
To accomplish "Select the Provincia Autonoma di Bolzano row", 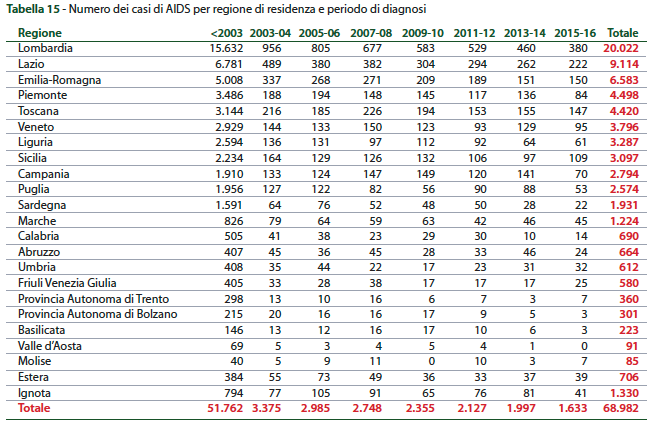I will click(97, 314).
